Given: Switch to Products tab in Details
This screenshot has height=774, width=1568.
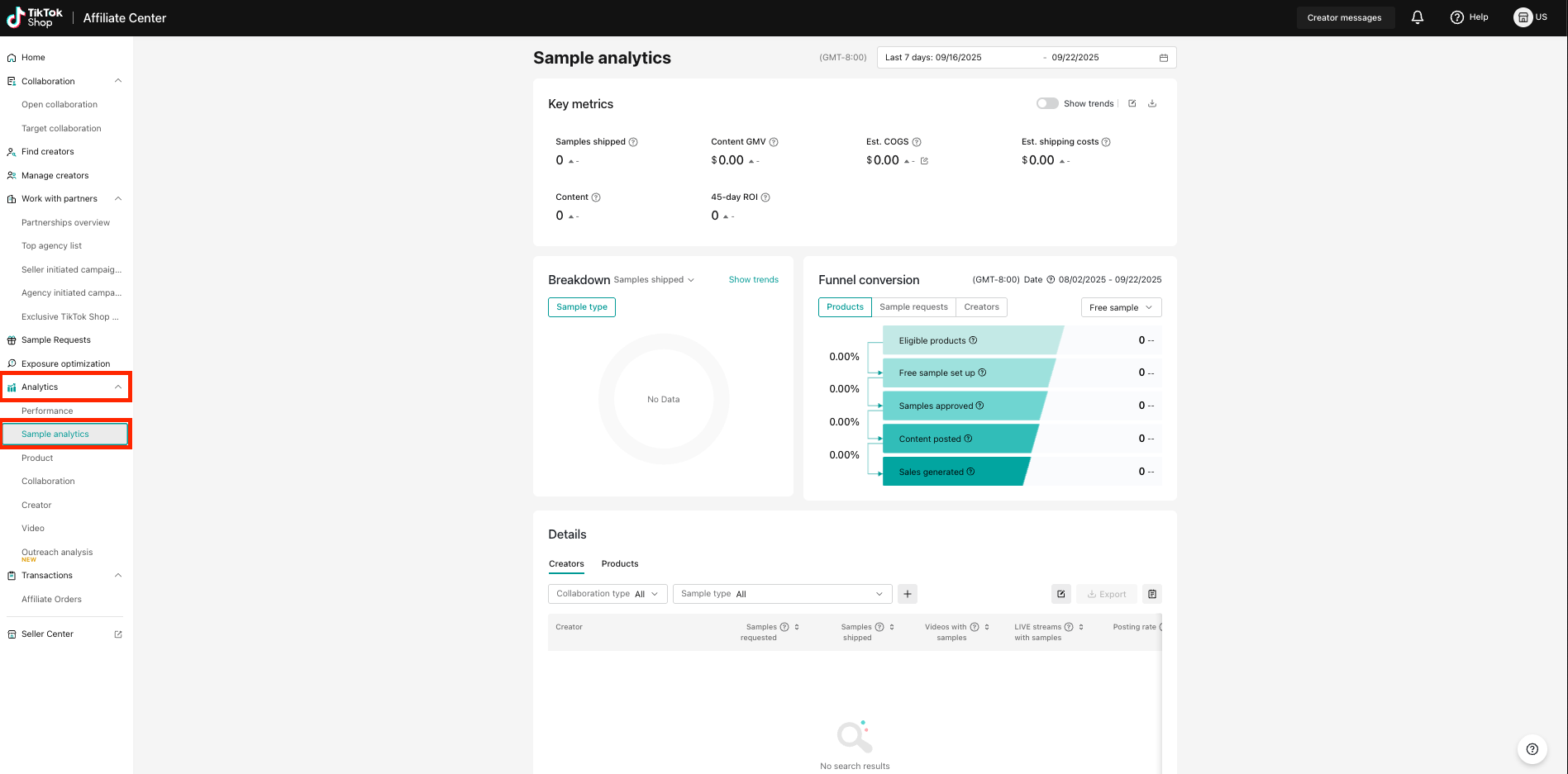Looking at the screenshot, I should pos(620,564).
